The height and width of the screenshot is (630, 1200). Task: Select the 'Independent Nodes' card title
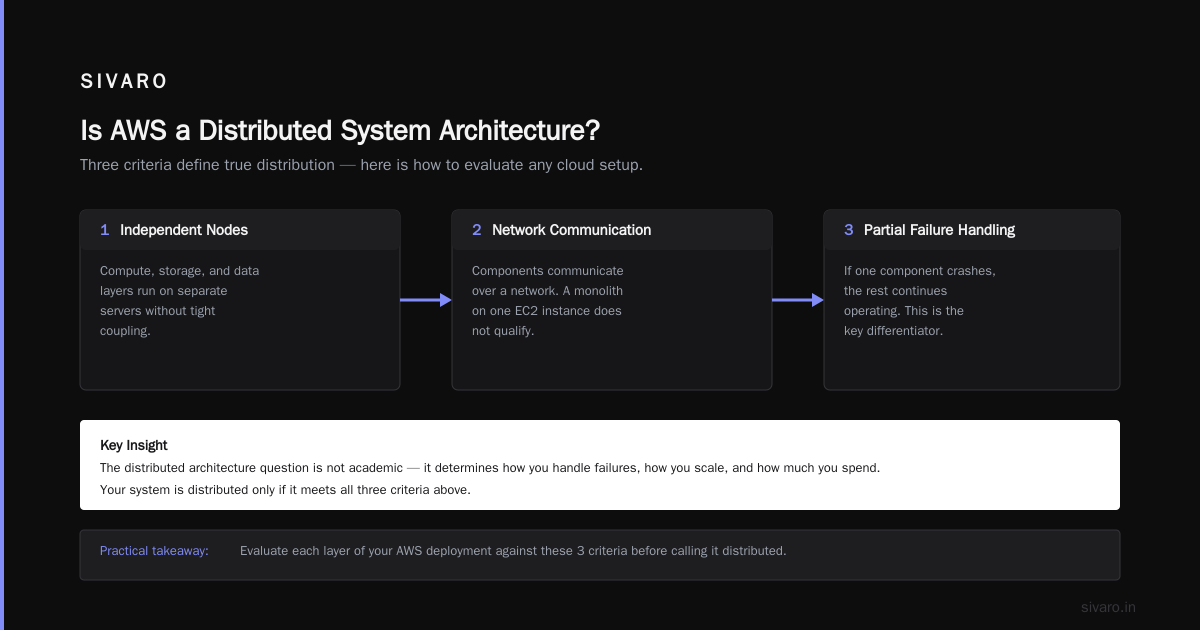tap(184, 230)
